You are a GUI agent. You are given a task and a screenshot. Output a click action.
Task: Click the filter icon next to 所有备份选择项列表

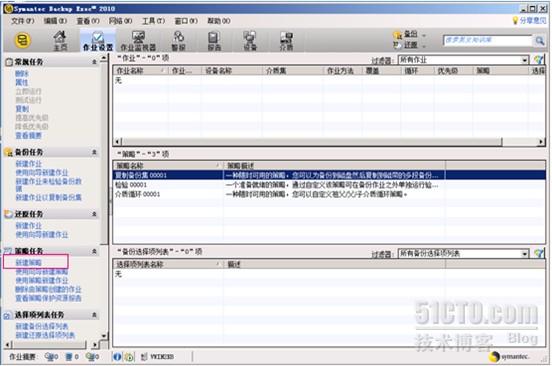(x=539, y=253)
